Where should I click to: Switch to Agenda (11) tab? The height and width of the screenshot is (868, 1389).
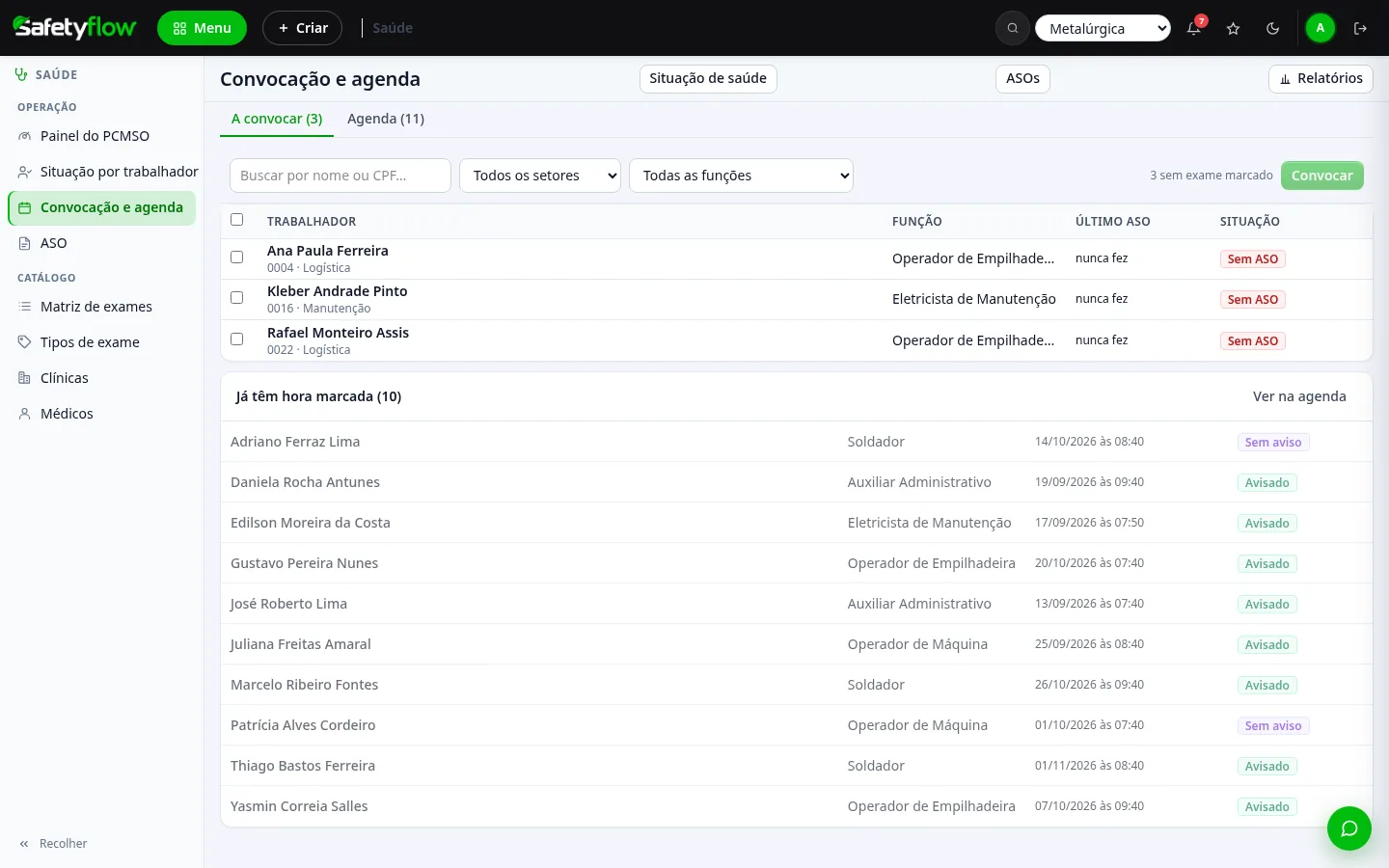386,119
